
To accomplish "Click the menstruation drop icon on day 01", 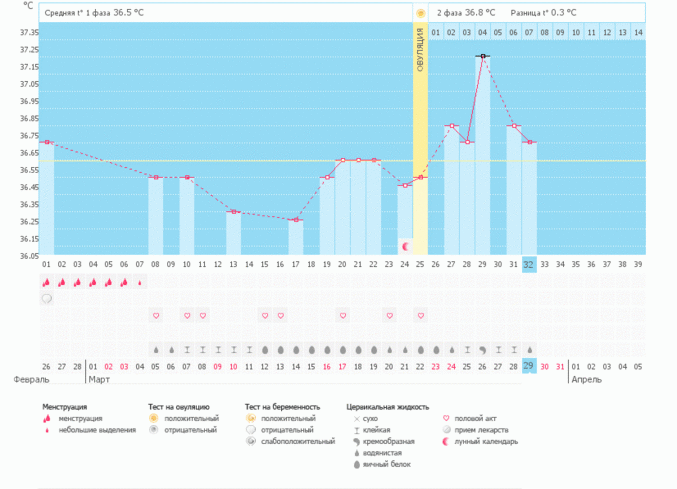I will 46,282.
